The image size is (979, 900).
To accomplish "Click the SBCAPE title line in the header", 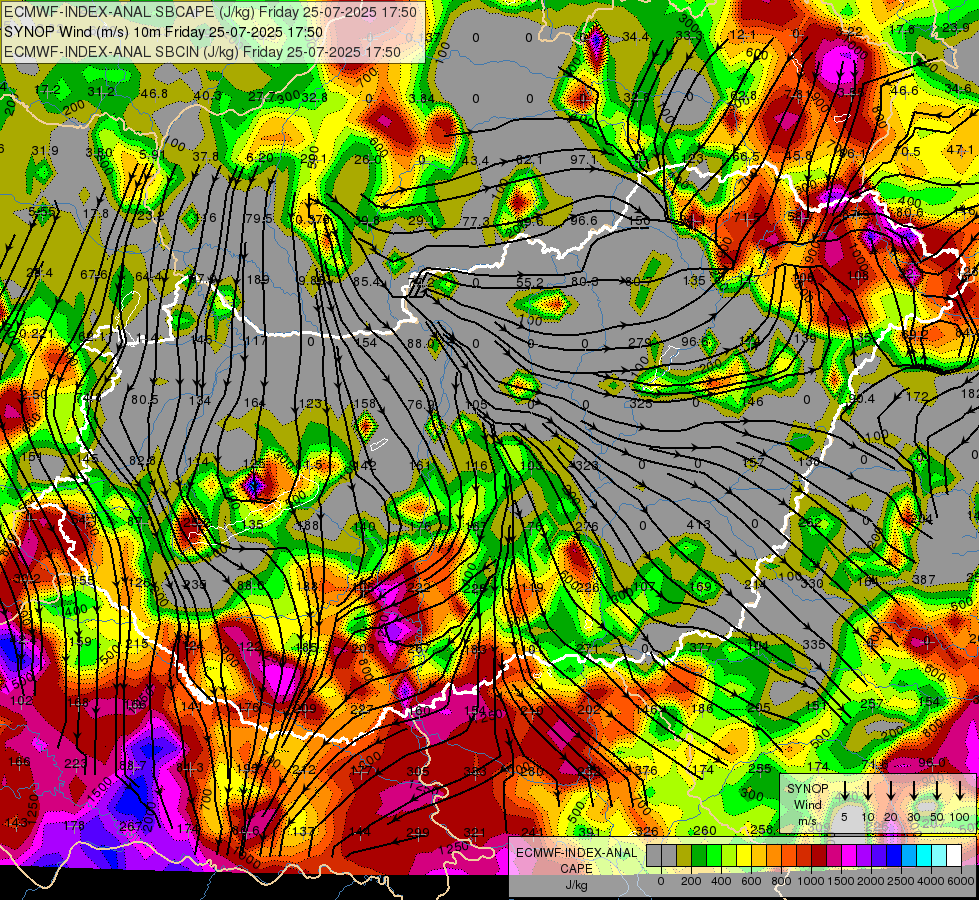I will click(x=210, y=12).
